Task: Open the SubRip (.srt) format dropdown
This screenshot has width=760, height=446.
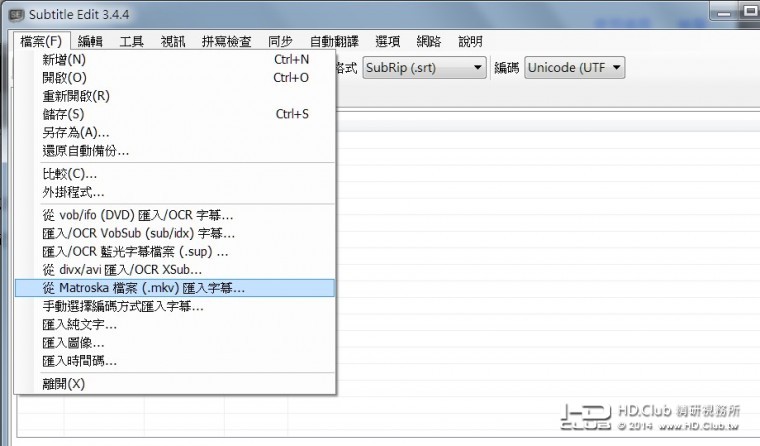Action: (424, 67)
